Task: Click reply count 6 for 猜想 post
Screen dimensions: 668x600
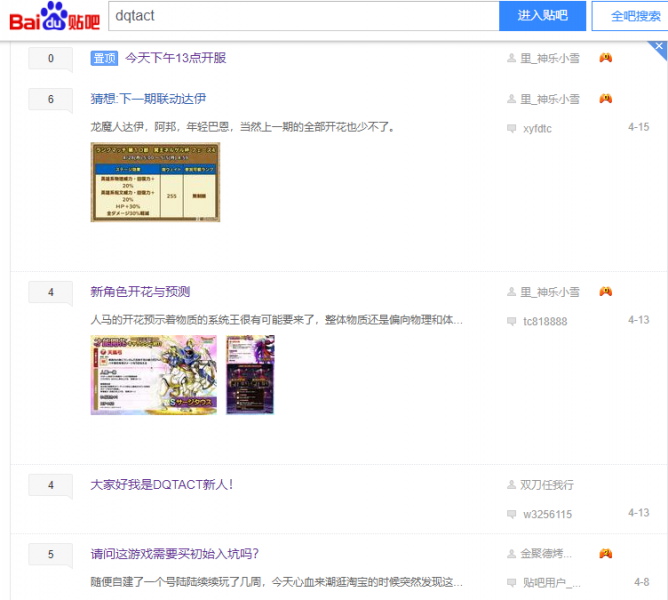Action: pyautogui.click(x=51, y=99)
